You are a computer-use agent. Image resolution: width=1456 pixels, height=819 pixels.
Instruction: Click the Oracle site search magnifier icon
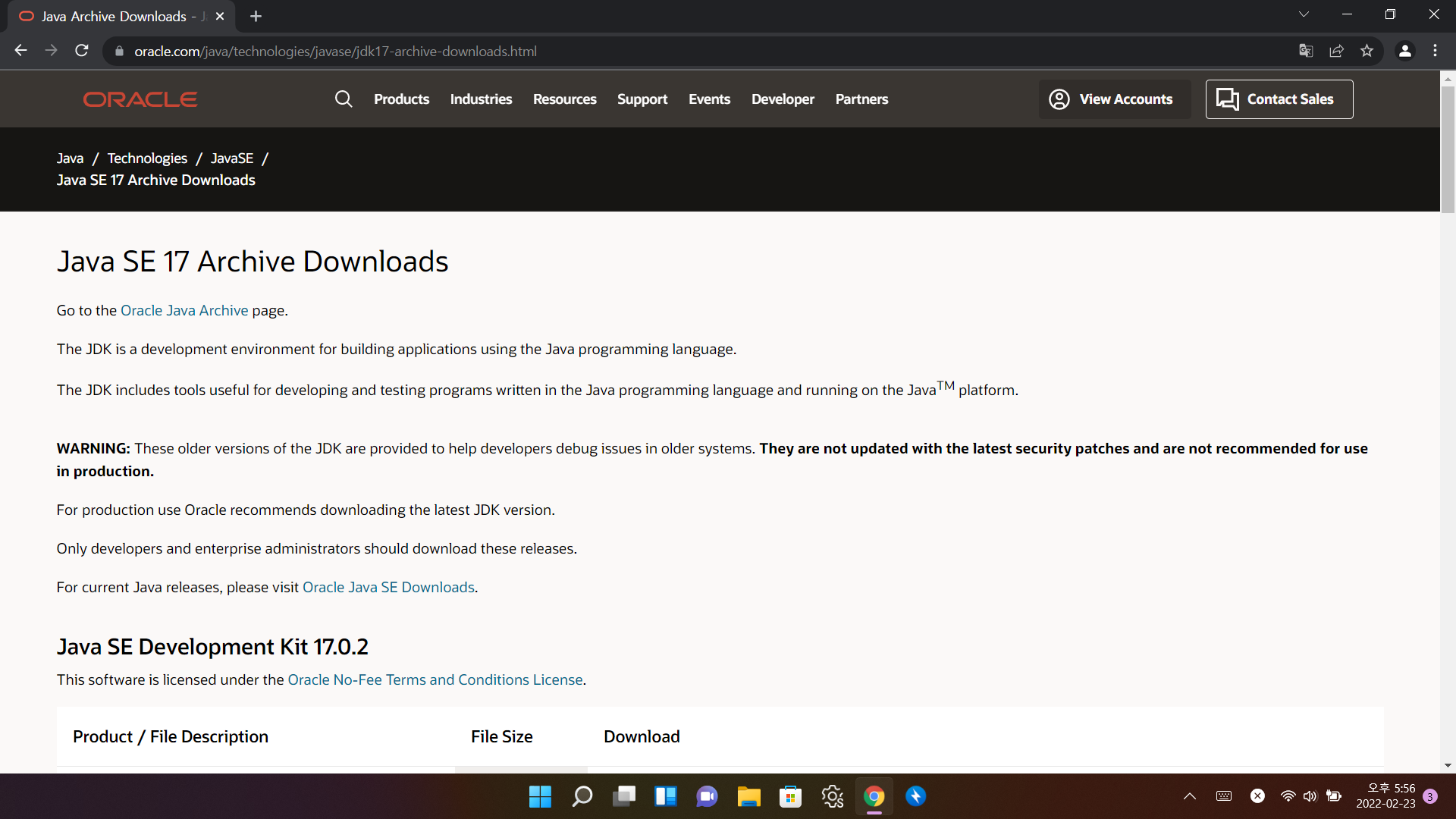(344, 99)
